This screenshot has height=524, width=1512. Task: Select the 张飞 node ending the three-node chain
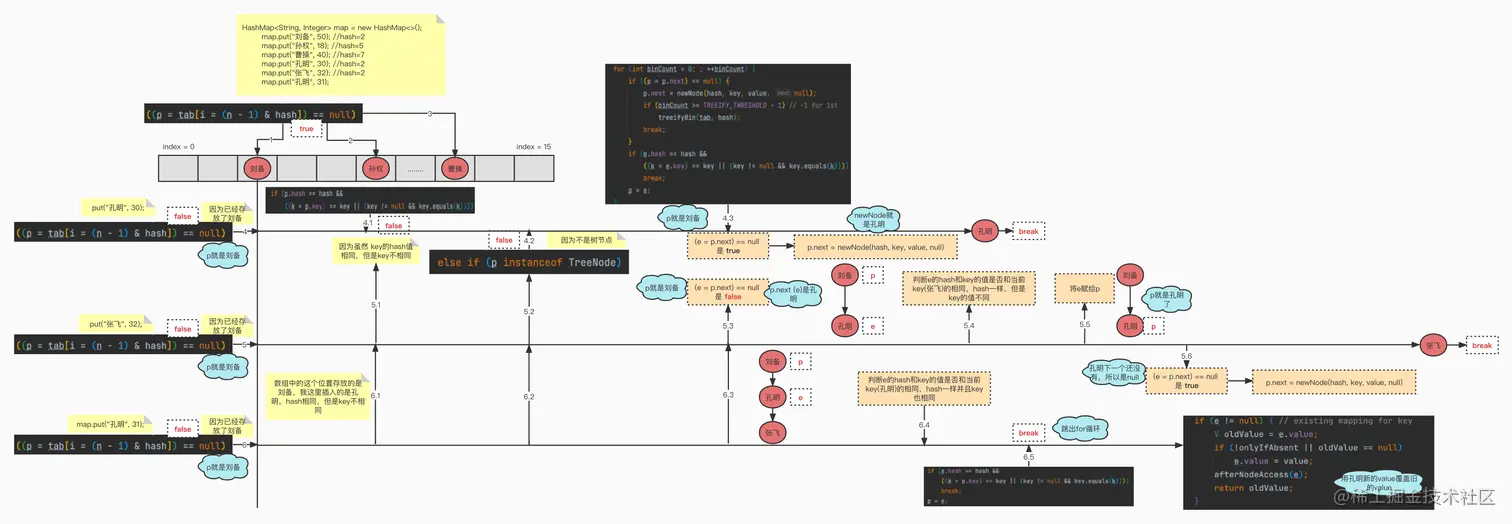coord(772,434)
